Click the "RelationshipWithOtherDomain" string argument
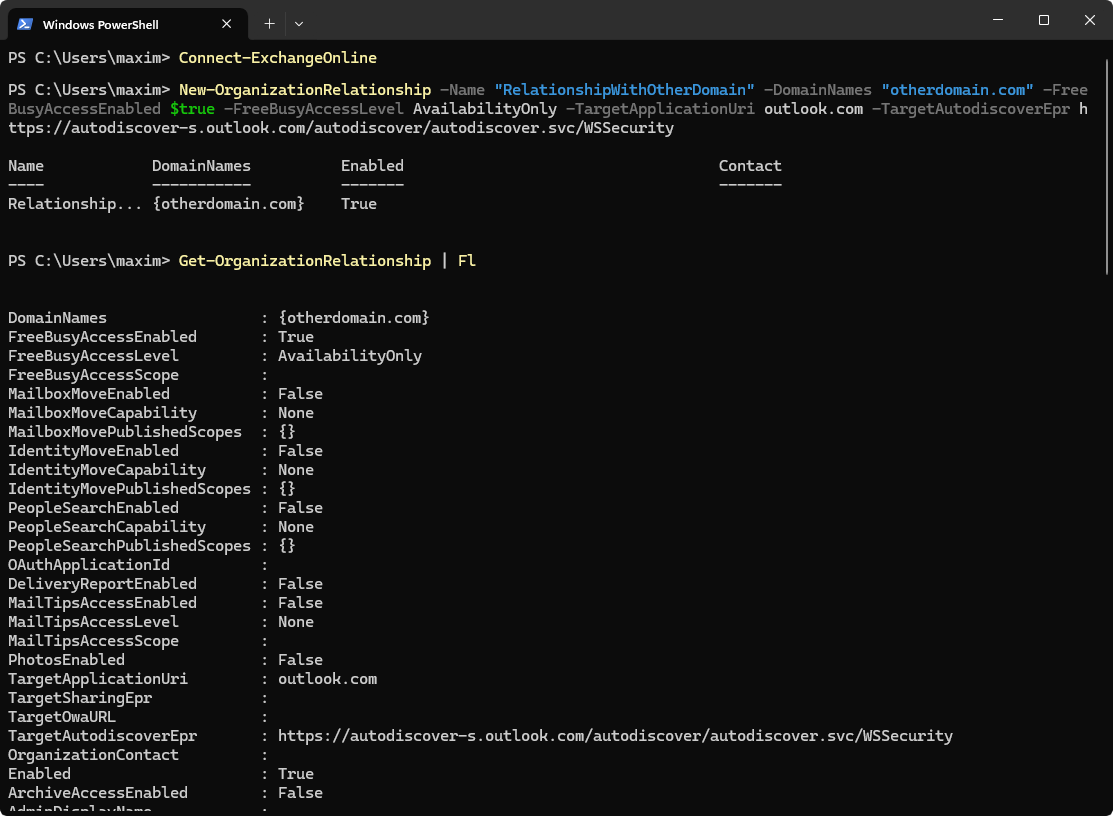 tap(624, 90)
